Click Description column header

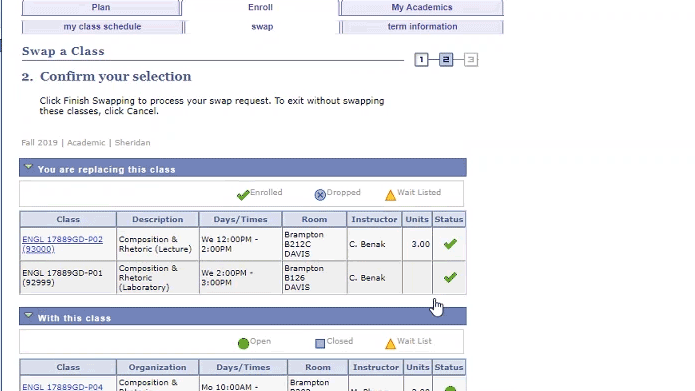157,219
